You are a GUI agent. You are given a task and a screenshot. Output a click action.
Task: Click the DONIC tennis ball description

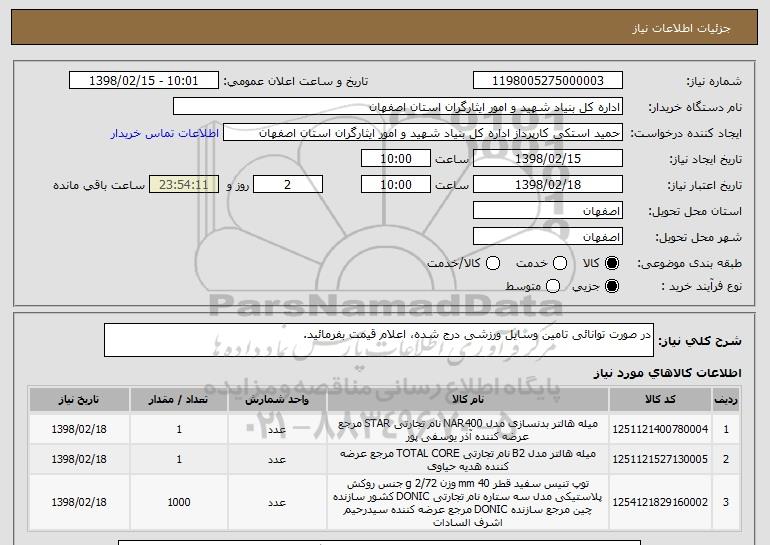pyautogui.click(x=468, y=502)
